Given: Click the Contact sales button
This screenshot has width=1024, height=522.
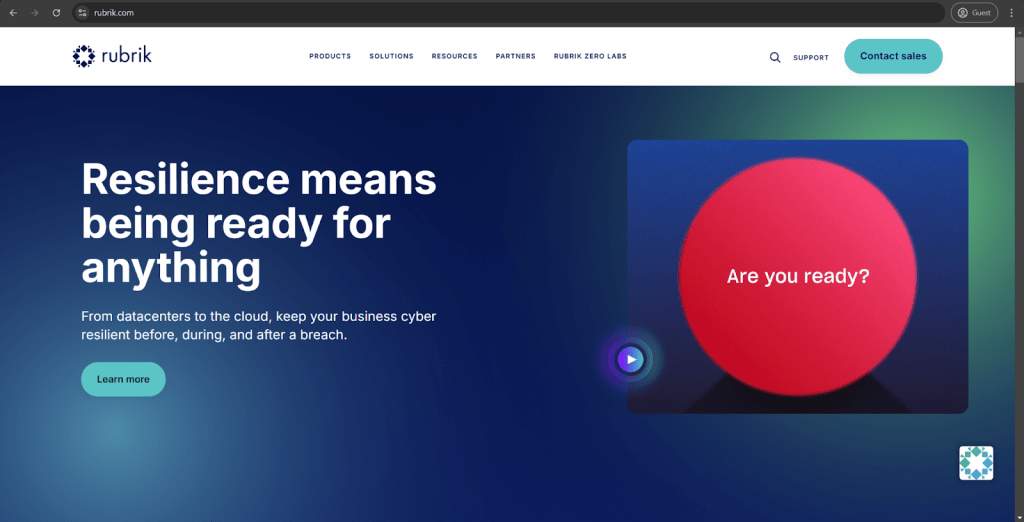Looking at the screenshot, I should (893, 56).
